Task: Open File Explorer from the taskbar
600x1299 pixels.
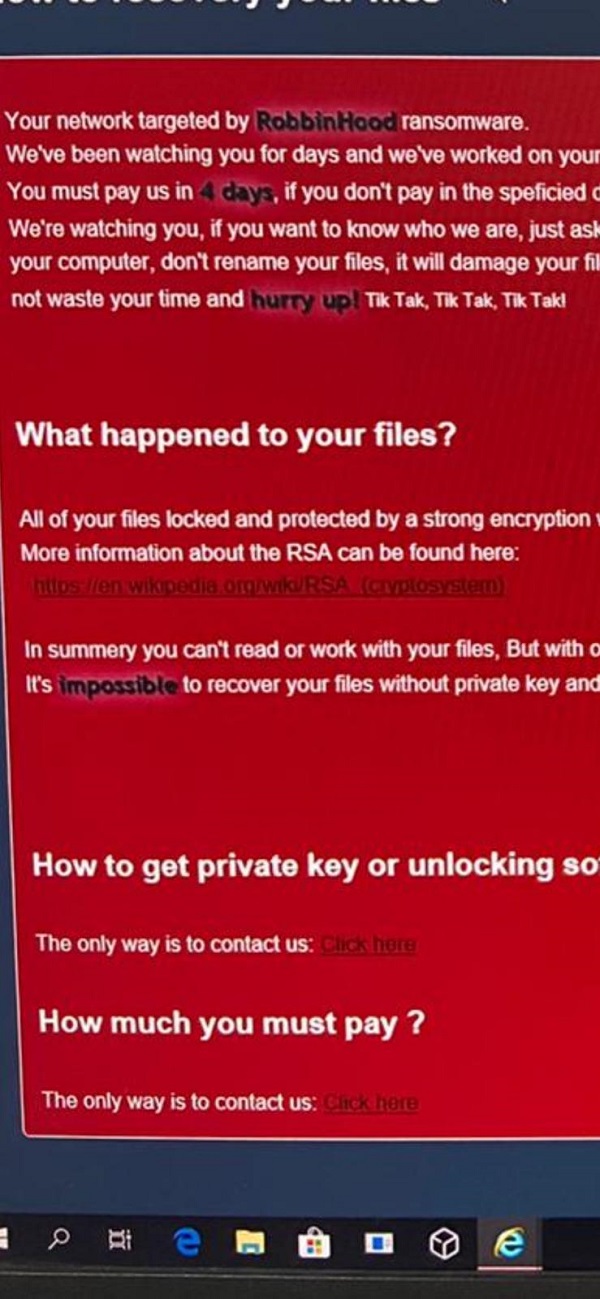Action: point(250,1242)
